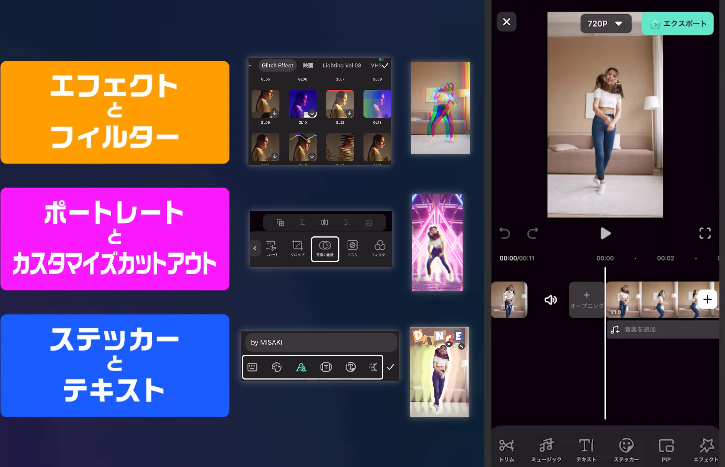Open the circled T font icon
The image size is (725, 467).
coord(350,367)
